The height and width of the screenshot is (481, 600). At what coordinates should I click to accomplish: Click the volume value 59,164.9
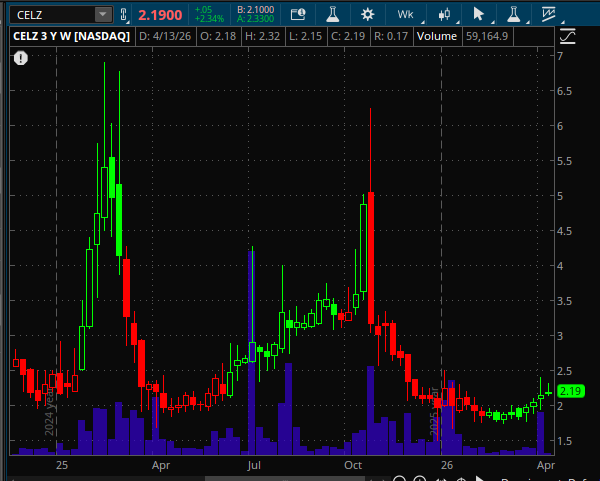tap(487, 36)
